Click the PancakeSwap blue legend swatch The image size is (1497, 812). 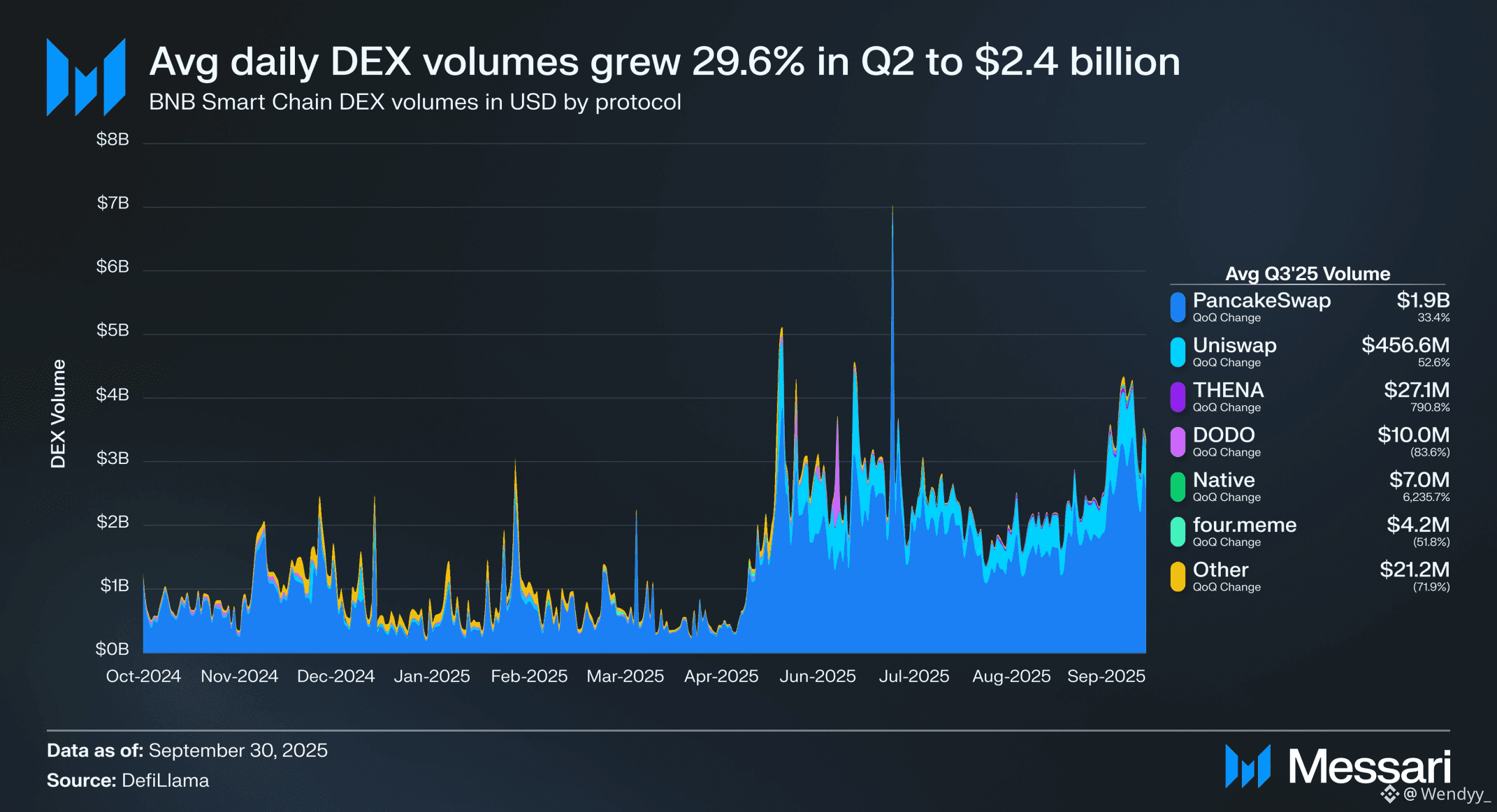tap(1178, 307)
